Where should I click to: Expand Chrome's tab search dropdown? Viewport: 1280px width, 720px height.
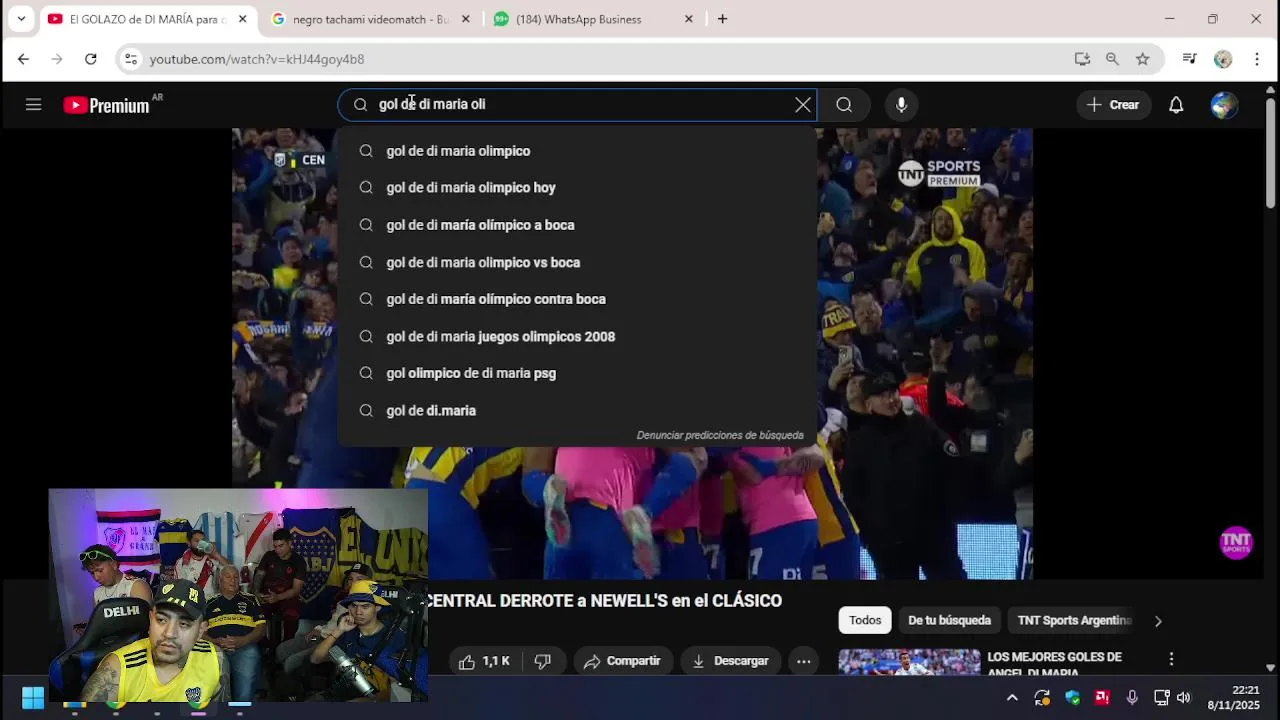[21, 19]
